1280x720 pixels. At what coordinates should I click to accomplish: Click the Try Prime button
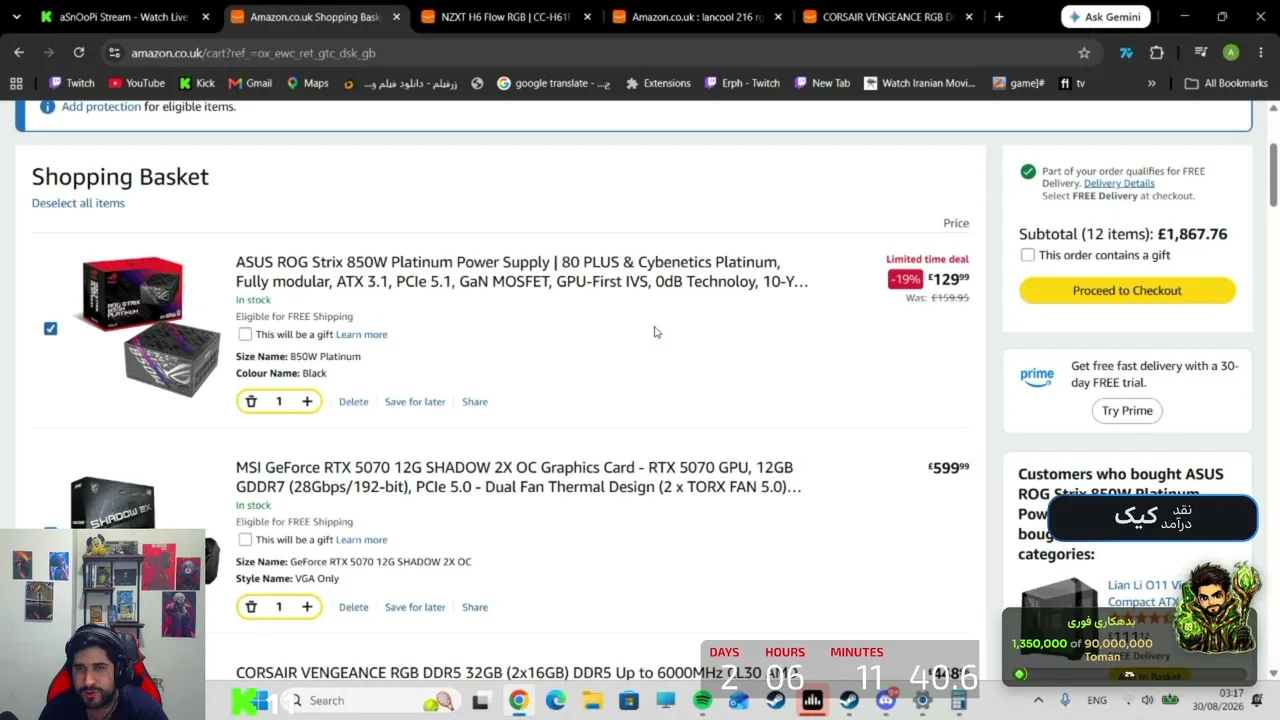pos(1127,410)
